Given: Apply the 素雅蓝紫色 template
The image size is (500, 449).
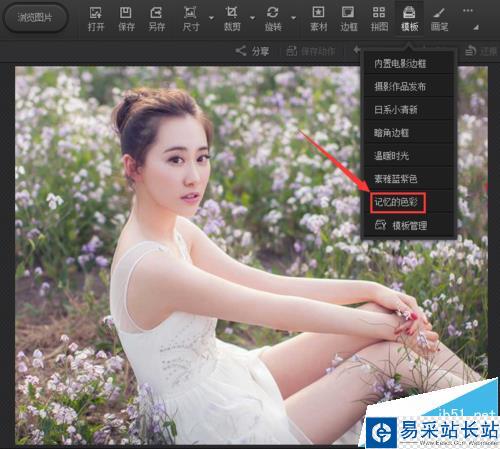Looking at the screenshot, I should point(408,179).
